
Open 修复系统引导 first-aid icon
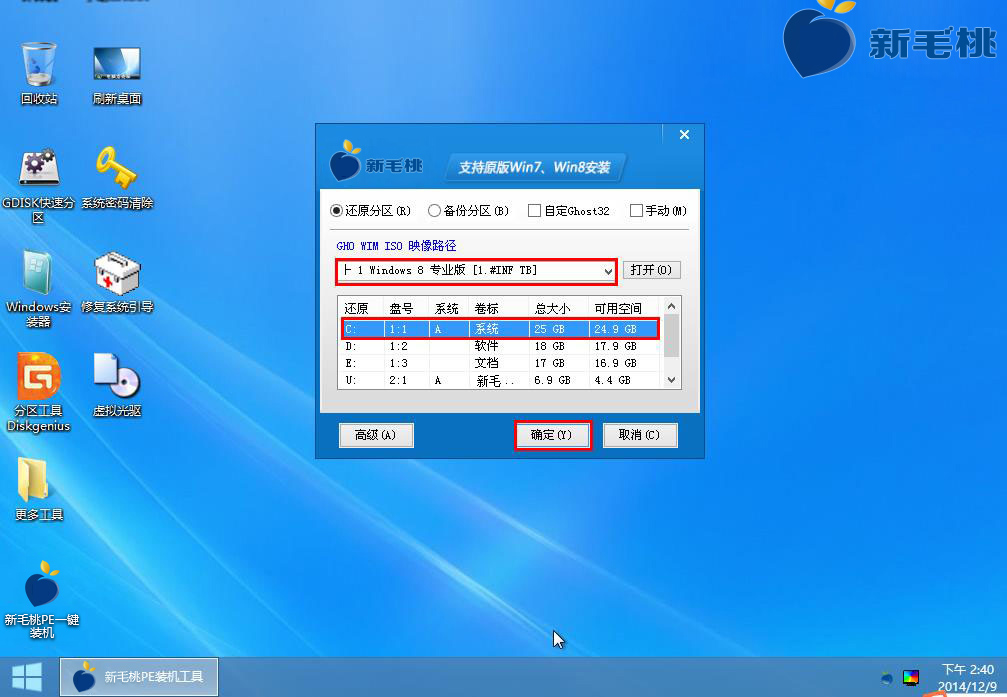(117, 282)
